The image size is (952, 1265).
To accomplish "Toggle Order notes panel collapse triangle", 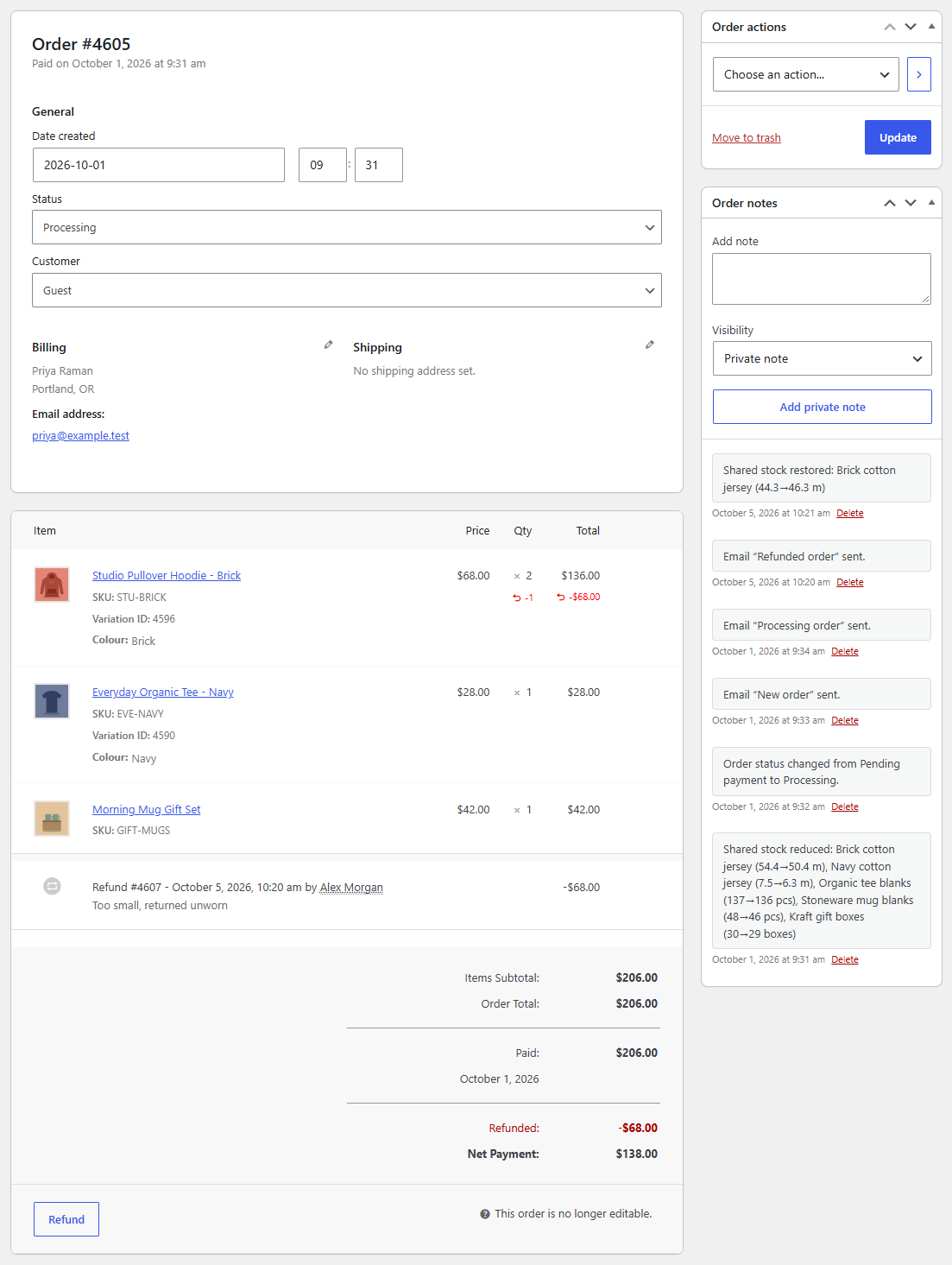I will [x=931, y=203].
